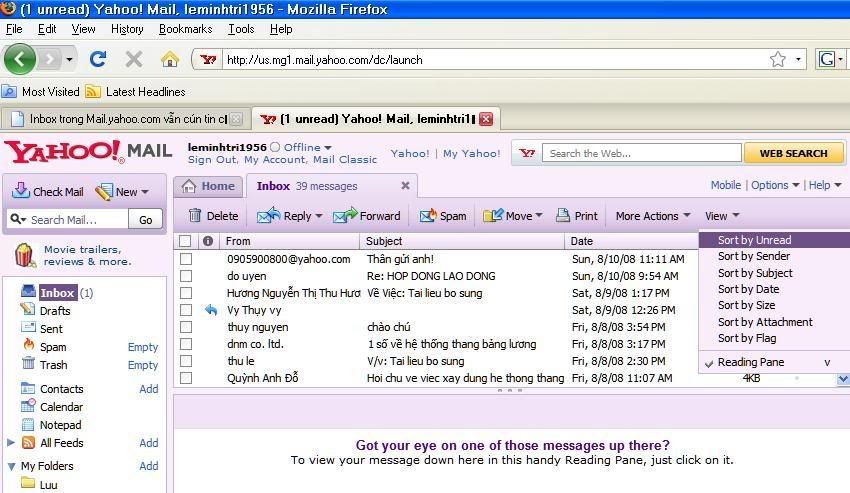
Task: Open the More Actions dropdown
Action: (x=653, y=215)
